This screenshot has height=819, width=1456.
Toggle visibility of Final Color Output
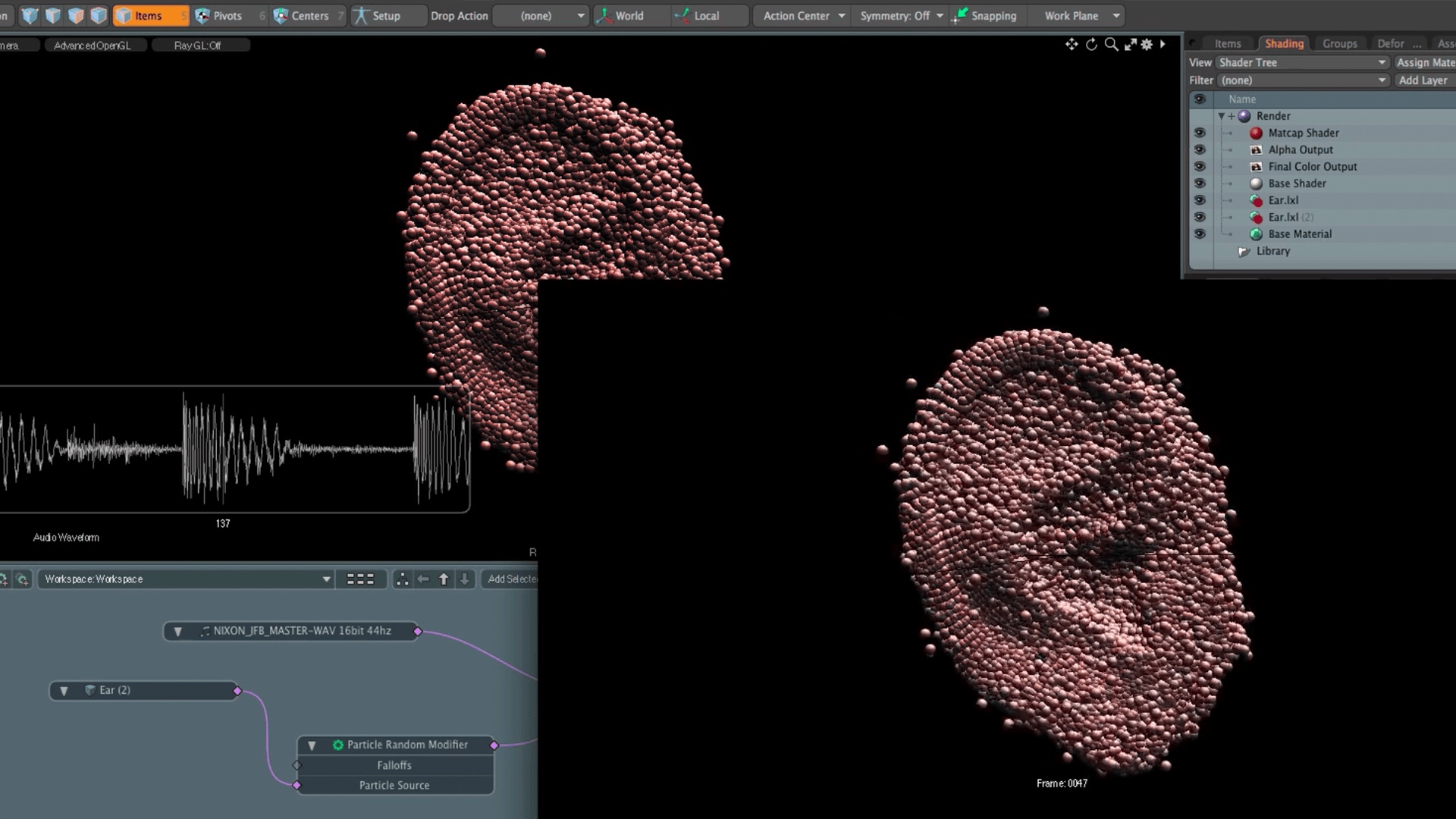pos(1200,167)
